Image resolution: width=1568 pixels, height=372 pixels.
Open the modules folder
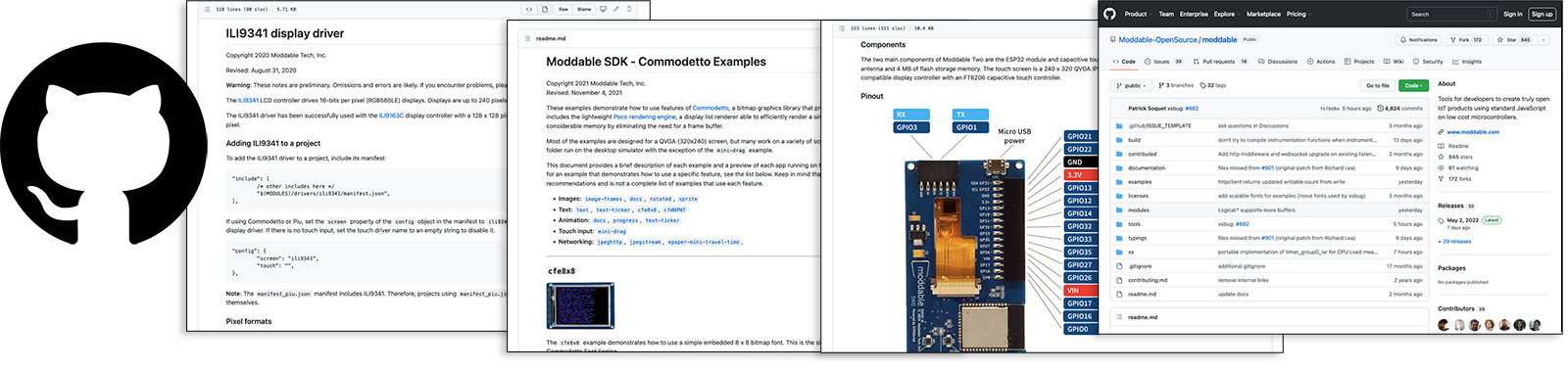[x=1139, y=209]
